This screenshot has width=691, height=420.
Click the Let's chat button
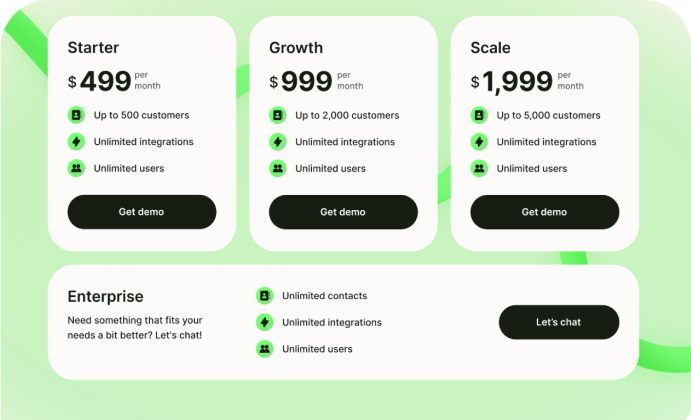coord(558,322)
